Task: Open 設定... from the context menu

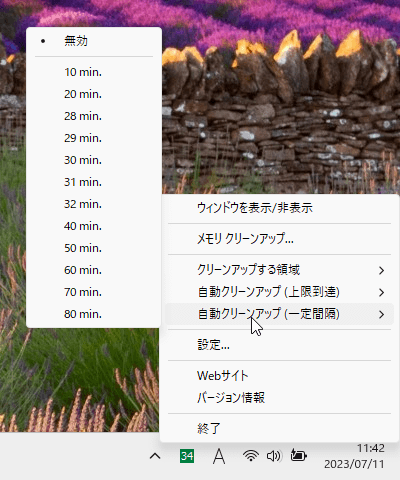Action: [279, 345]
